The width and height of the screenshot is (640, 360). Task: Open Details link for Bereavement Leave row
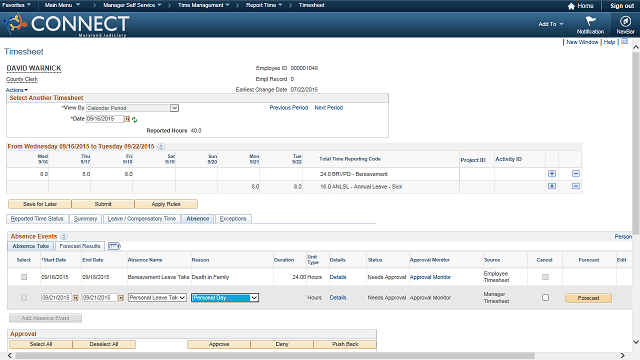(338, 277)
